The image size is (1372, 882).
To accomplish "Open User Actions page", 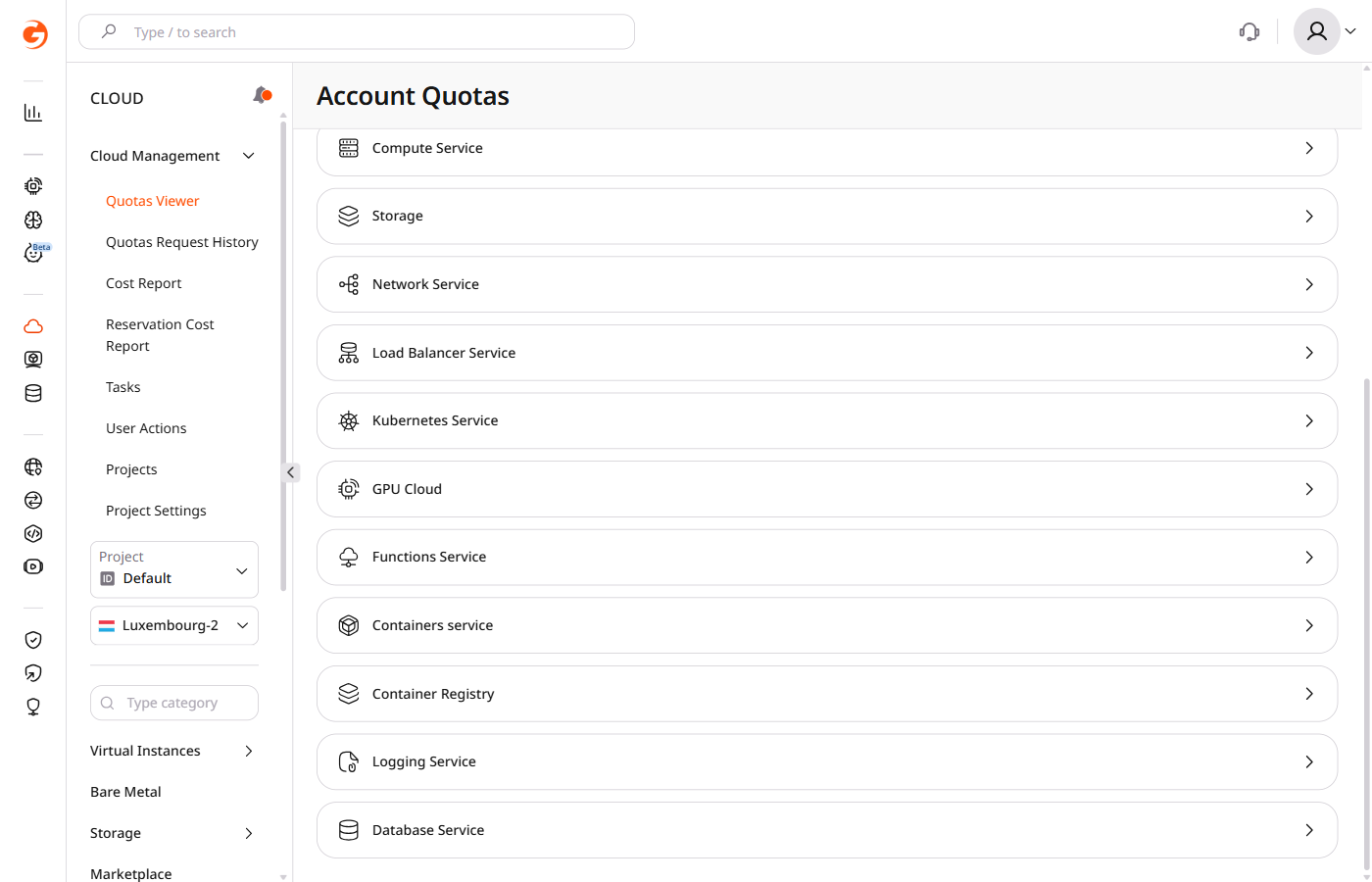I will (x=146, y=428).
